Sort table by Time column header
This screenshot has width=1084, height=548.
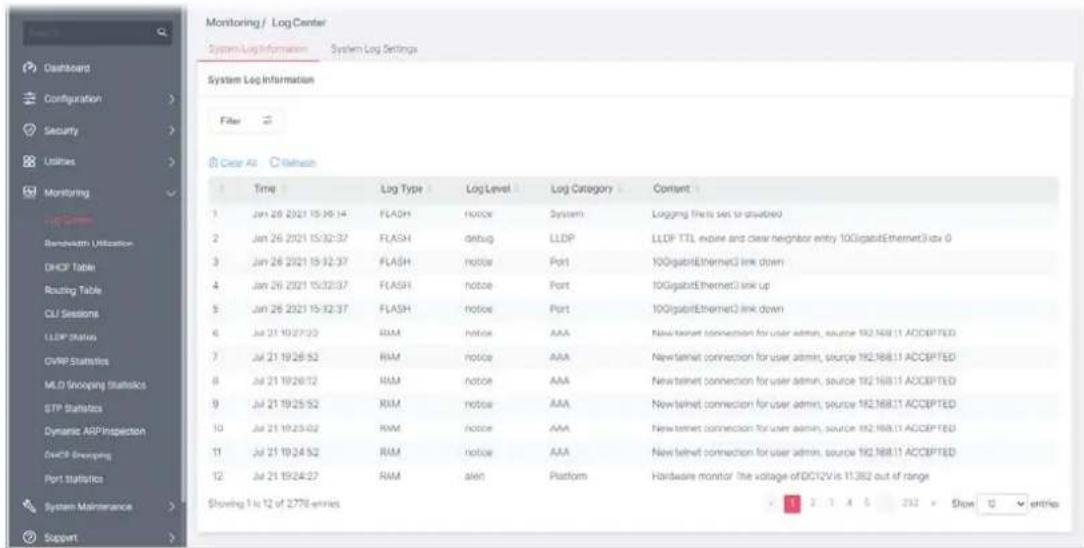[265, 189]
